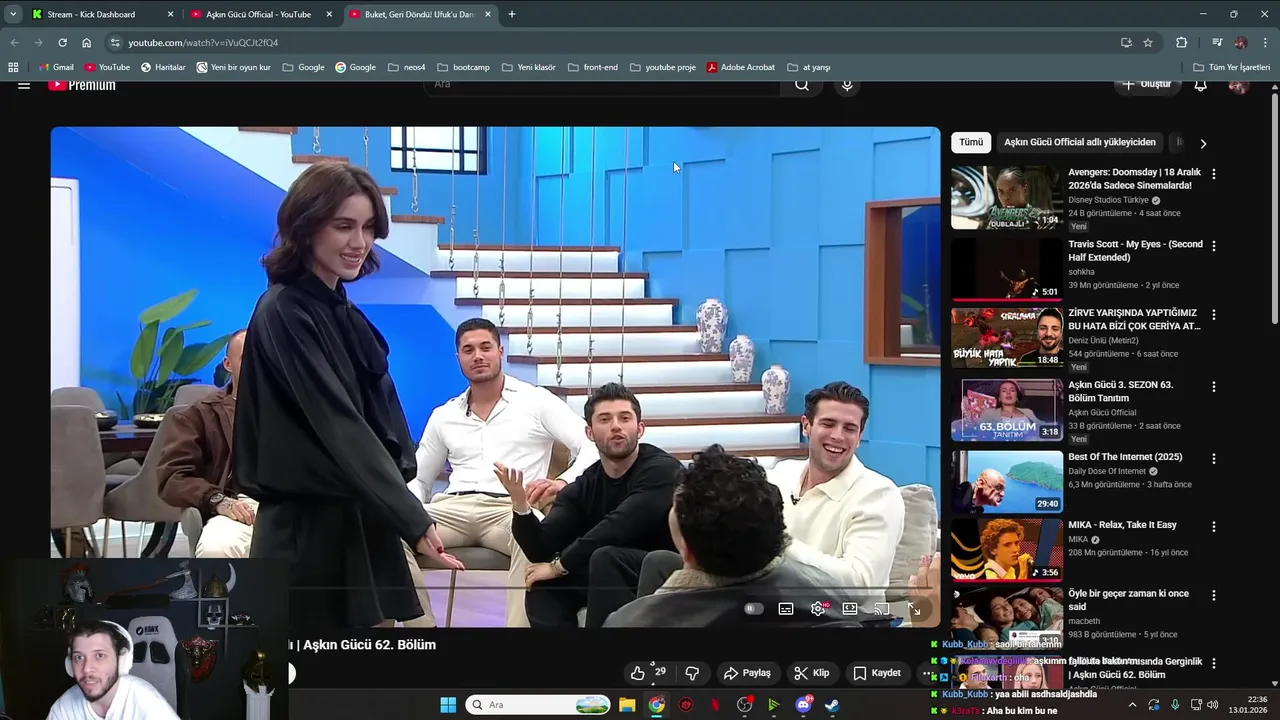Open Gmail bookmark
1280x720 pixels.
[x=56, y=67]
